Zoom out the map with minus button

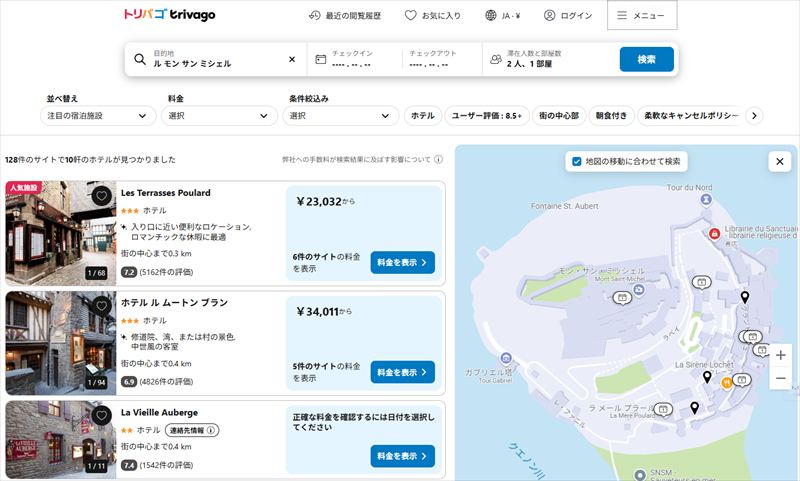coord(781,378)
